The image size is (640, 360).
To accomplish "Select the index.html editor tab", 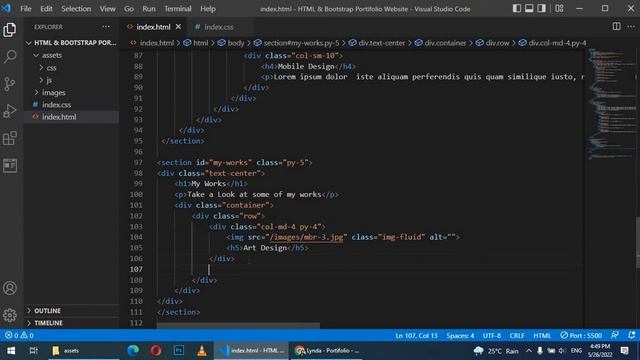I will pyautogui.click(x=153, y=27).
